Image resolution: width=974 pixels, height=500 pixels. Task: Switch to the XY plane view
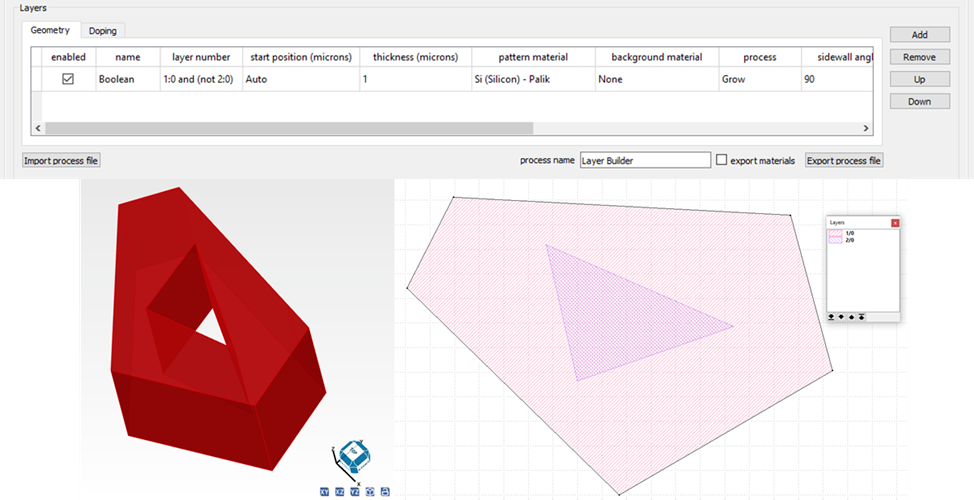(x=324, y=492)
